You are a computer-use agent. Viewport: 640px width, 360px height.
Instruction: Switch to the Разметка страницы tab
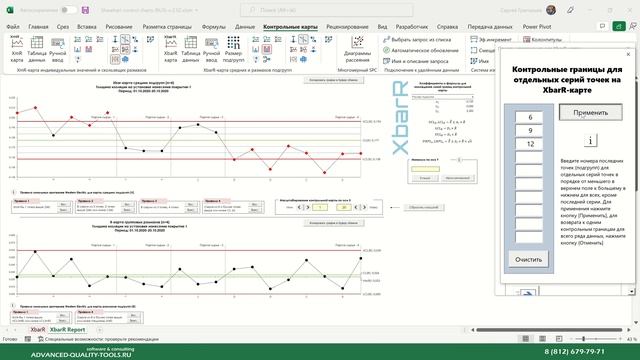click(167, 27)
